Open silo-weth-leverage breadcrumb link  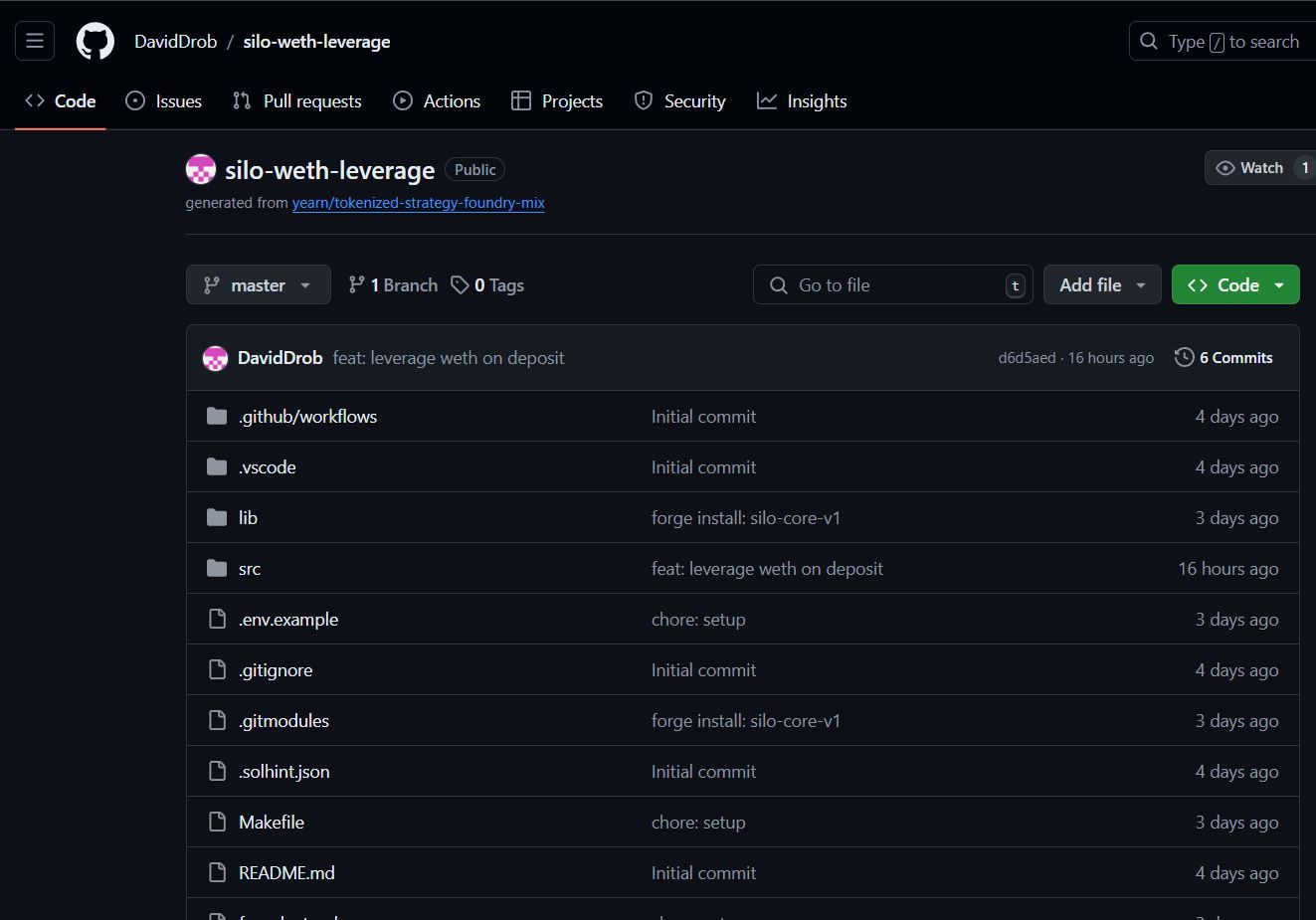[x=316, y=42]
